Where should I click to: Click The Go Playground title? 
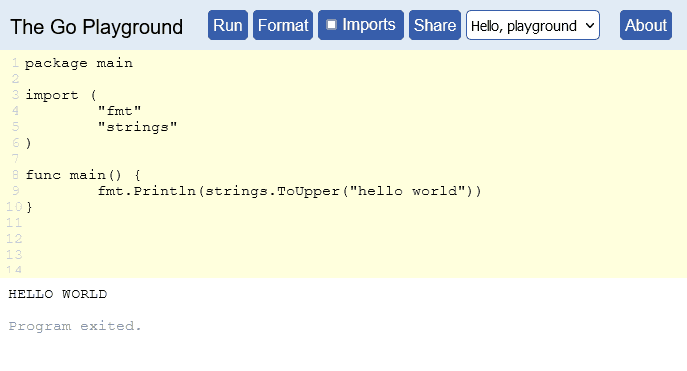96,27
